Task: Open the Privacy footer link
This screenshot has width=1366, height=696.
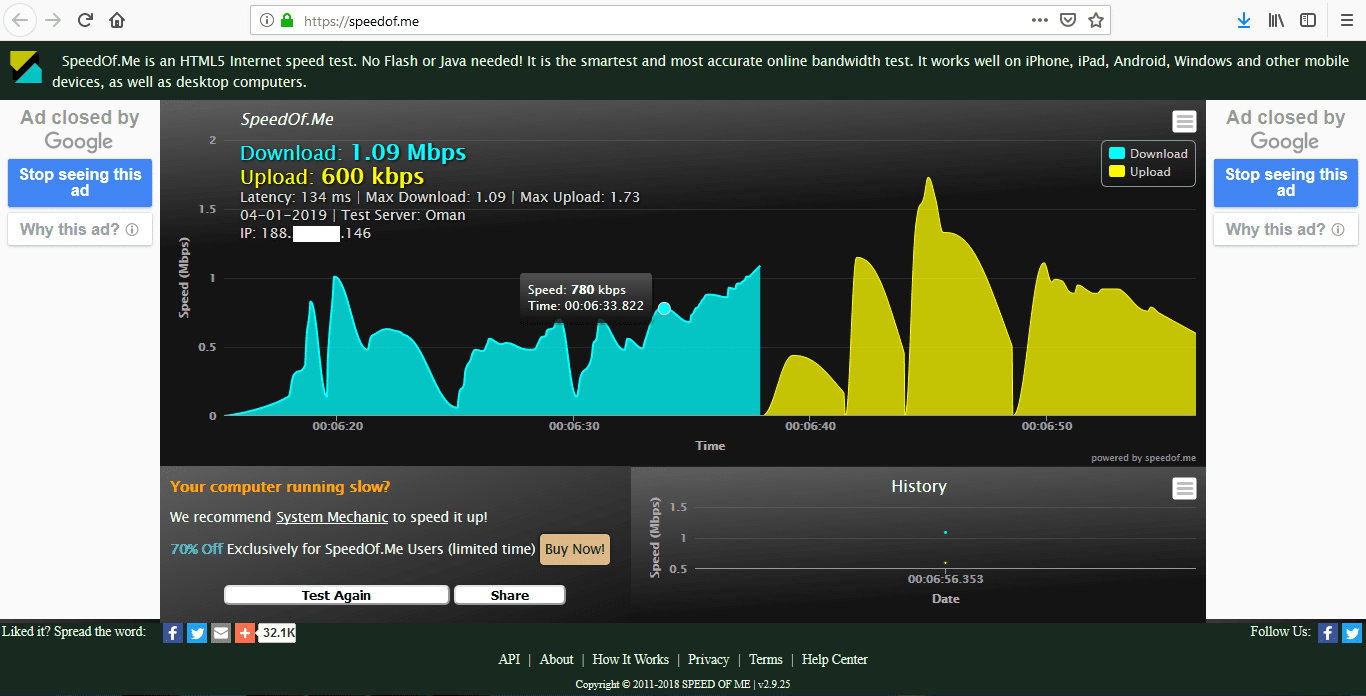Action: click(708, 659)
